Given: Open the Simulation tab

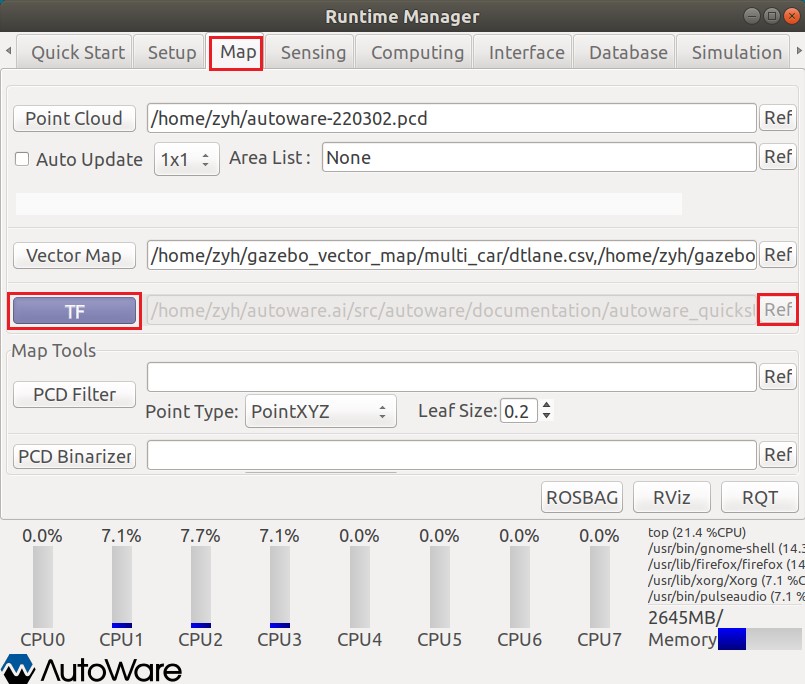Looking at the screenshot, I should (x=736, y=52).
